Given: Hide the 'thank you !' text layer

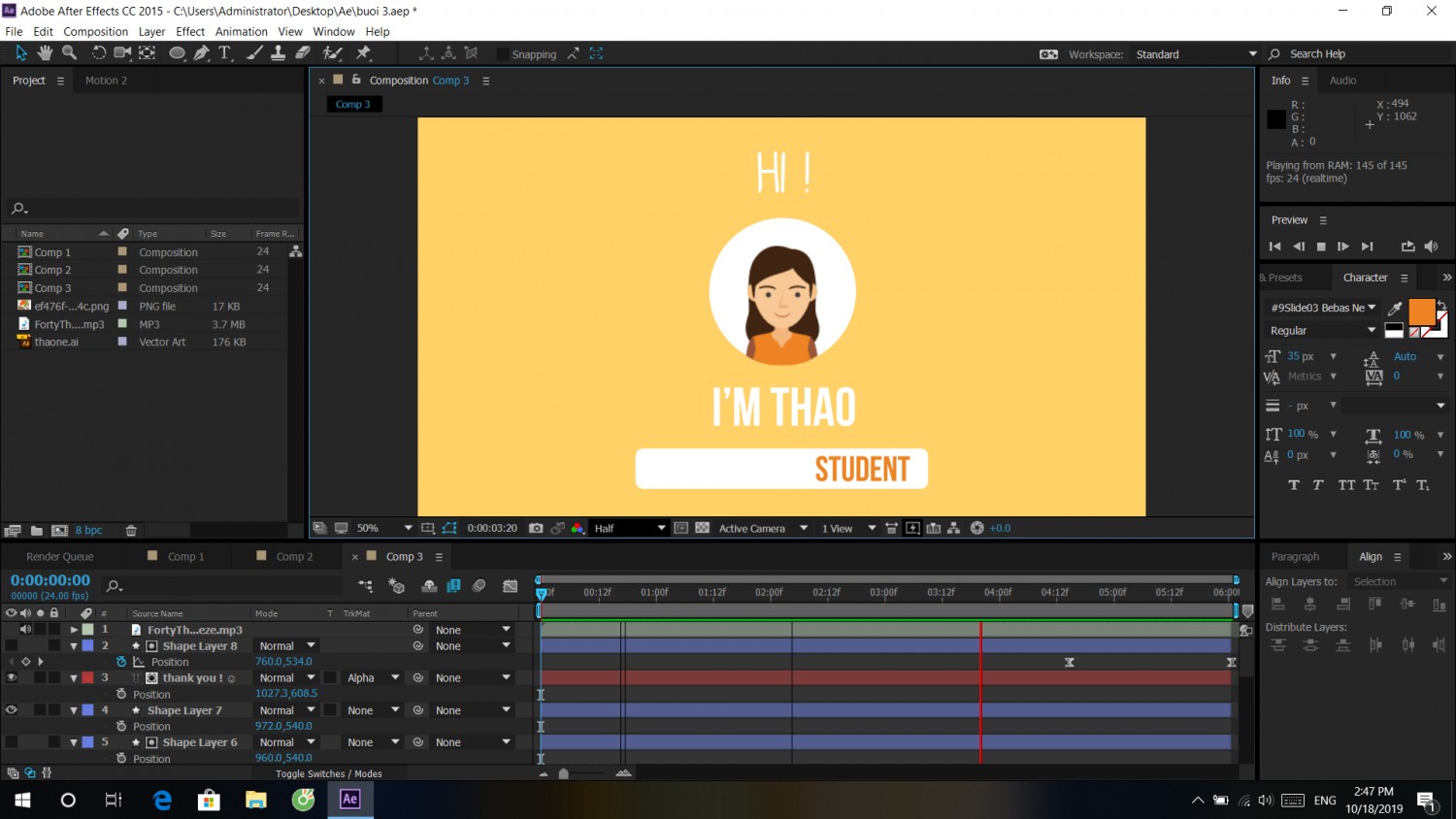Looking at the screenshot, I should pyautogui.click(x=11, y=678).
